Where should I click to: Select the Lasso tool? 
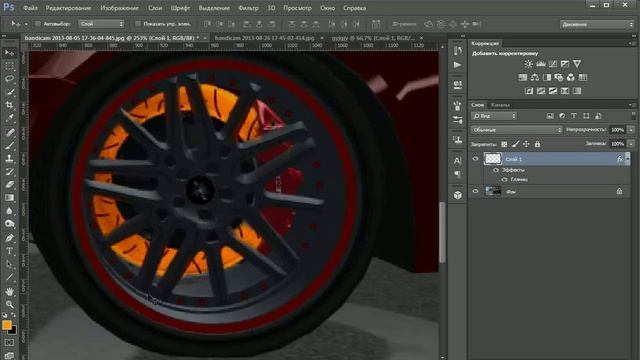9,79
